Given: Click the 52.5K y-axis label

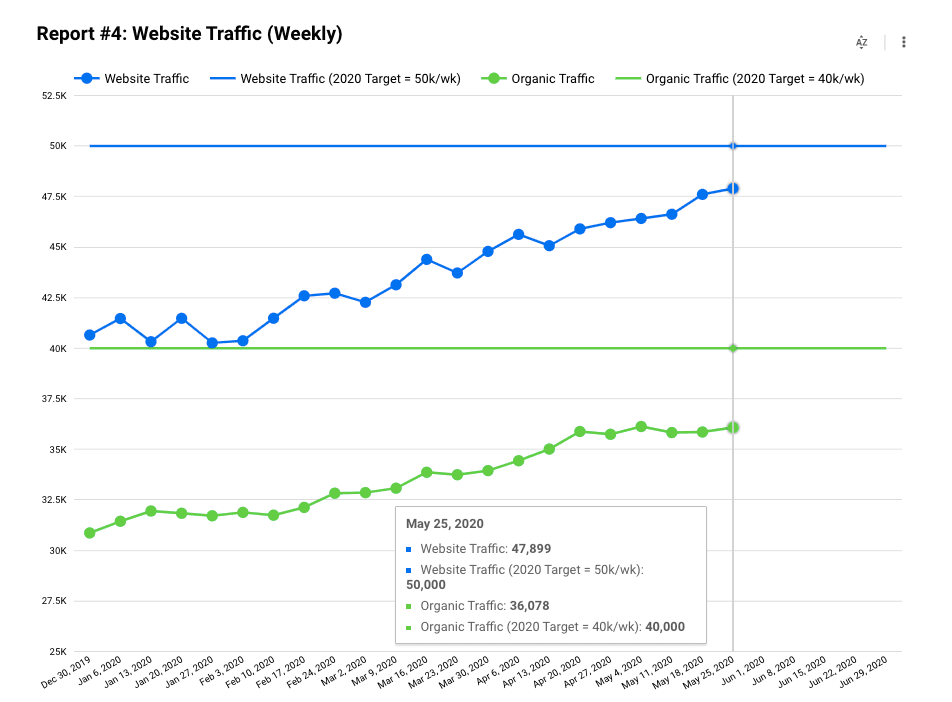Looking at the screenshot, I should pos(54,96).
